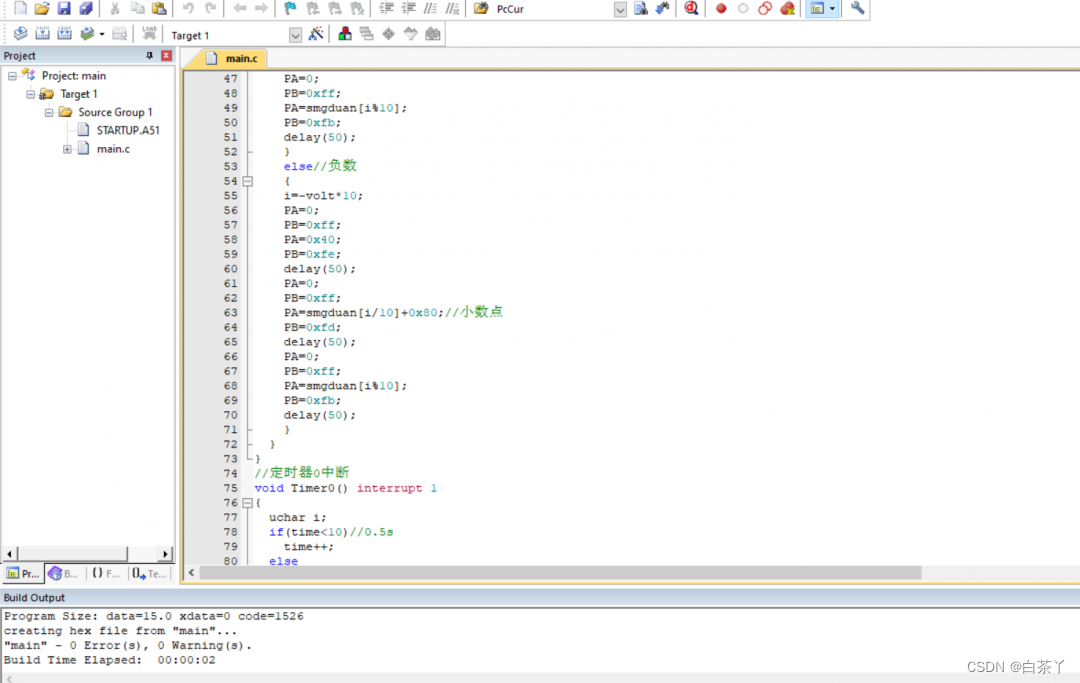Click the PcCur find text field
This screenshot has height=683, width=1080.
550,9
